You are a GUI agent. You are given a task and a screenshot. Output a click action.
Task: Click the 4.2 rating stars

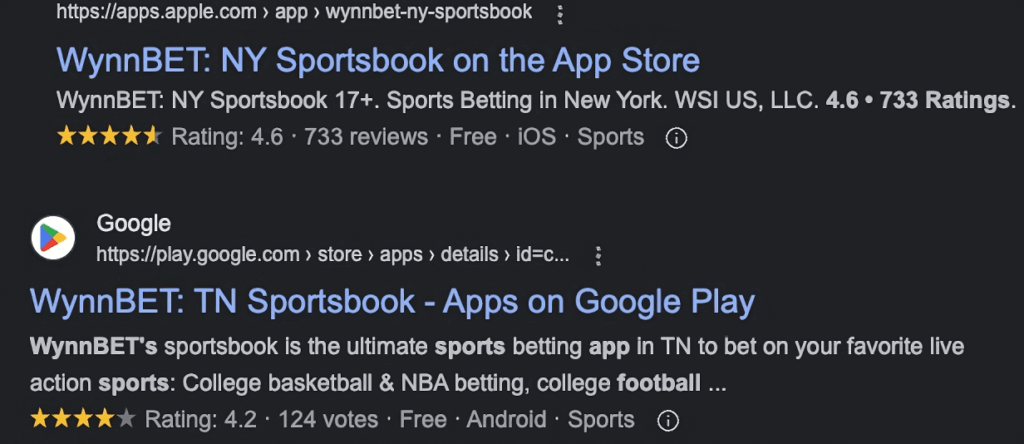click(82, 420)
